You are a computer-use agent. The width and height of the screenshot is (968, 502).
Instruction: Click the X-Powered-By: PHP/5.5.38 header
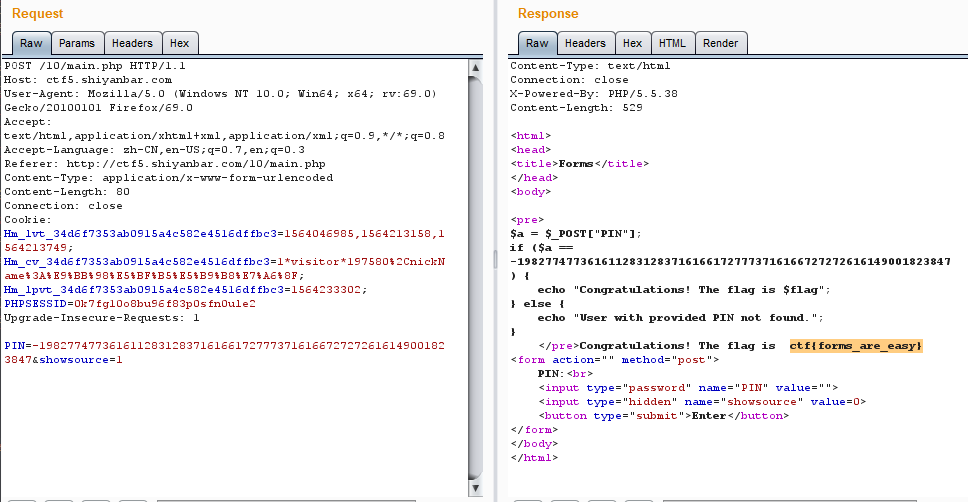coord(594,94)
